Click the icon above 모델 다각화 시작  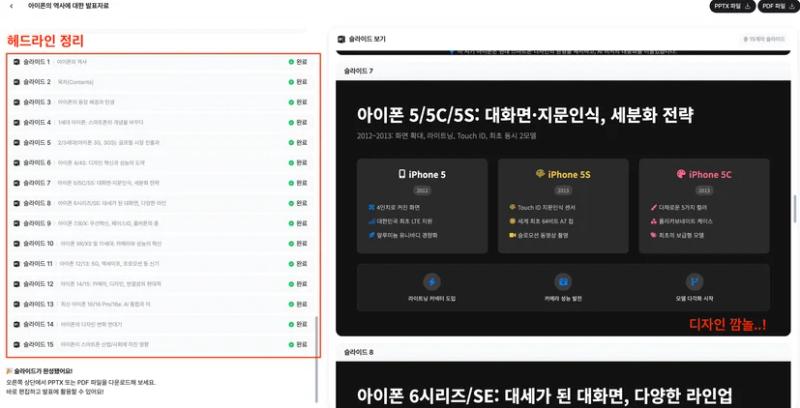pyautogui.click(x=694, y=282)
